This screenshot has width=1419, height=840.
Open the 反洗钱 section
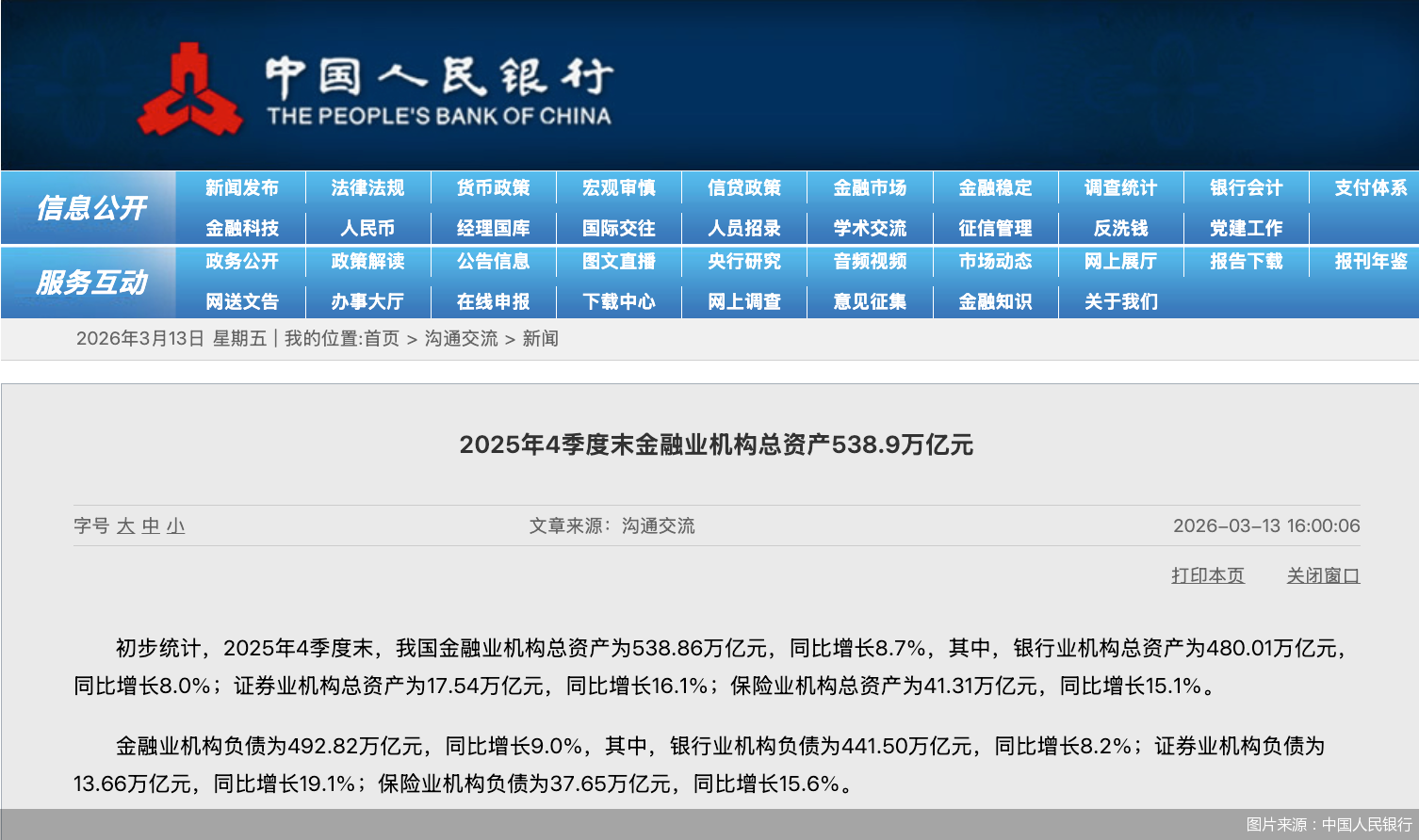(1120, 227)
